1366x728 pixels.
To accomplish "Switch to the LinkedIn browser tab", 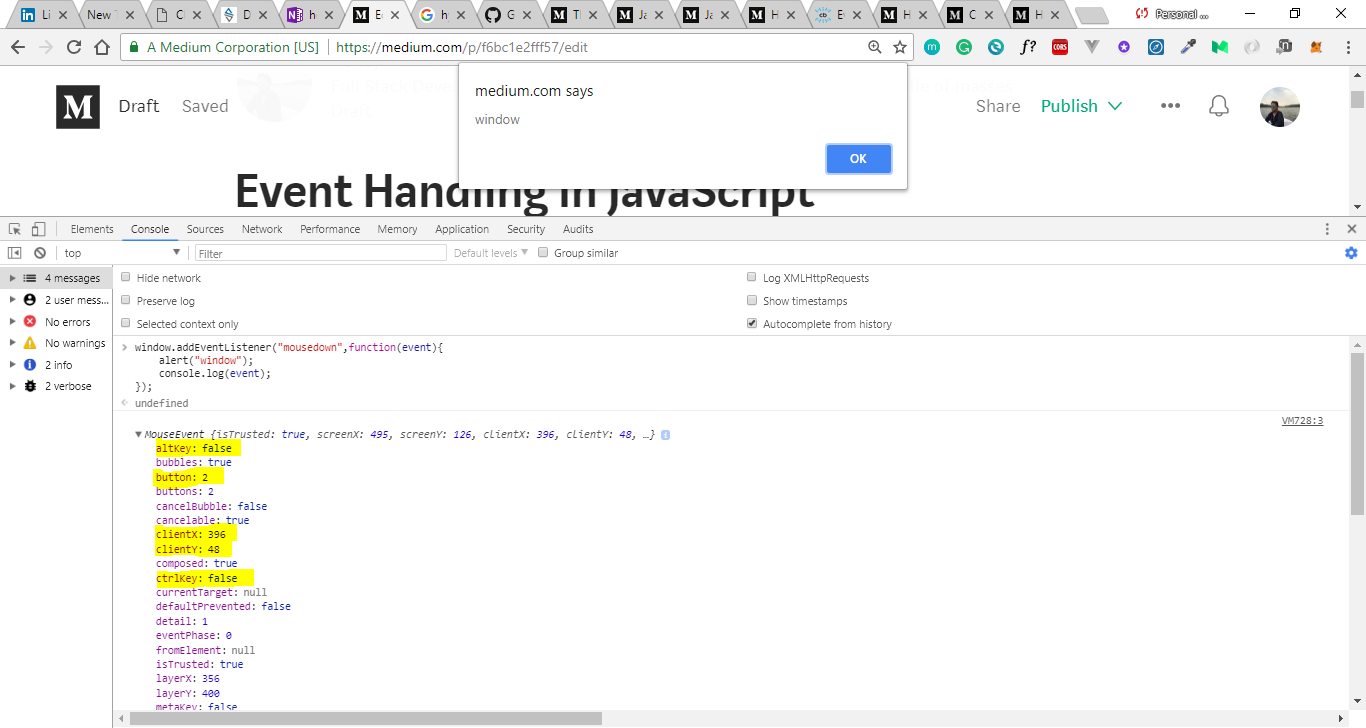I will 41,15.
